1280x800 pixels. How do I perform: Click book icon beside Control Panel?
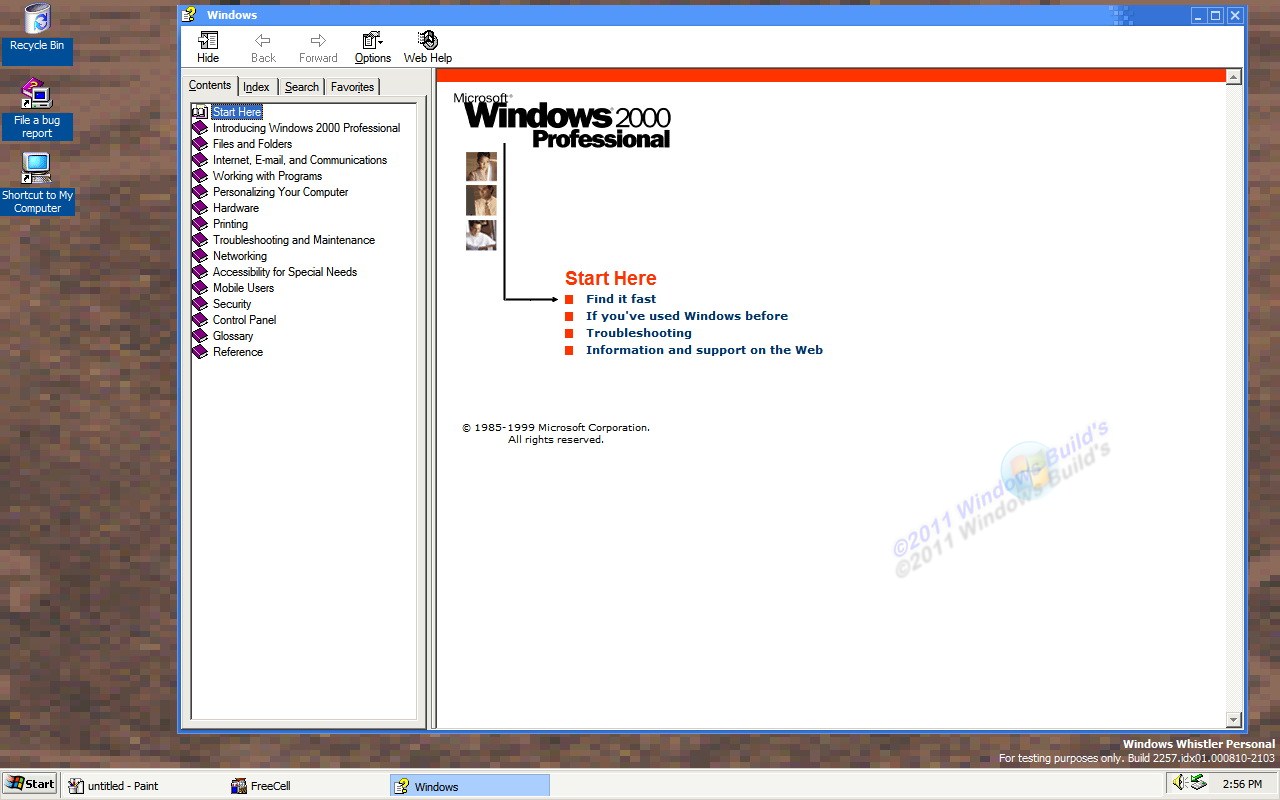[200, 320]
